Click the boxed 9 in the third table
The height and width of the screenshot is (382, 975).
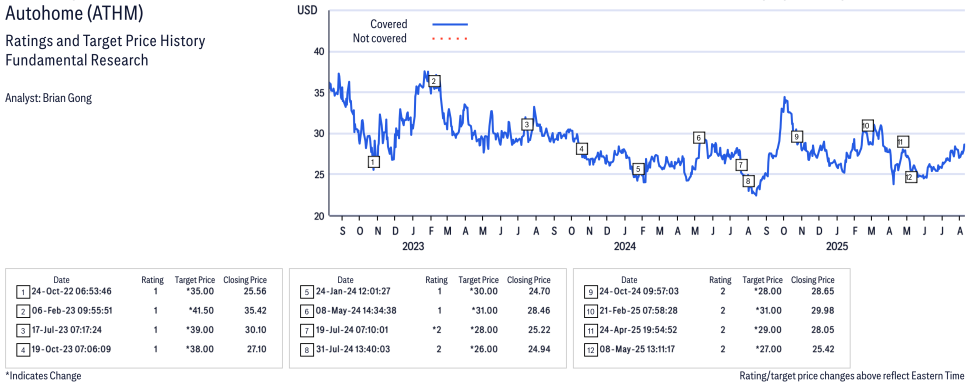tap(590, 291)
